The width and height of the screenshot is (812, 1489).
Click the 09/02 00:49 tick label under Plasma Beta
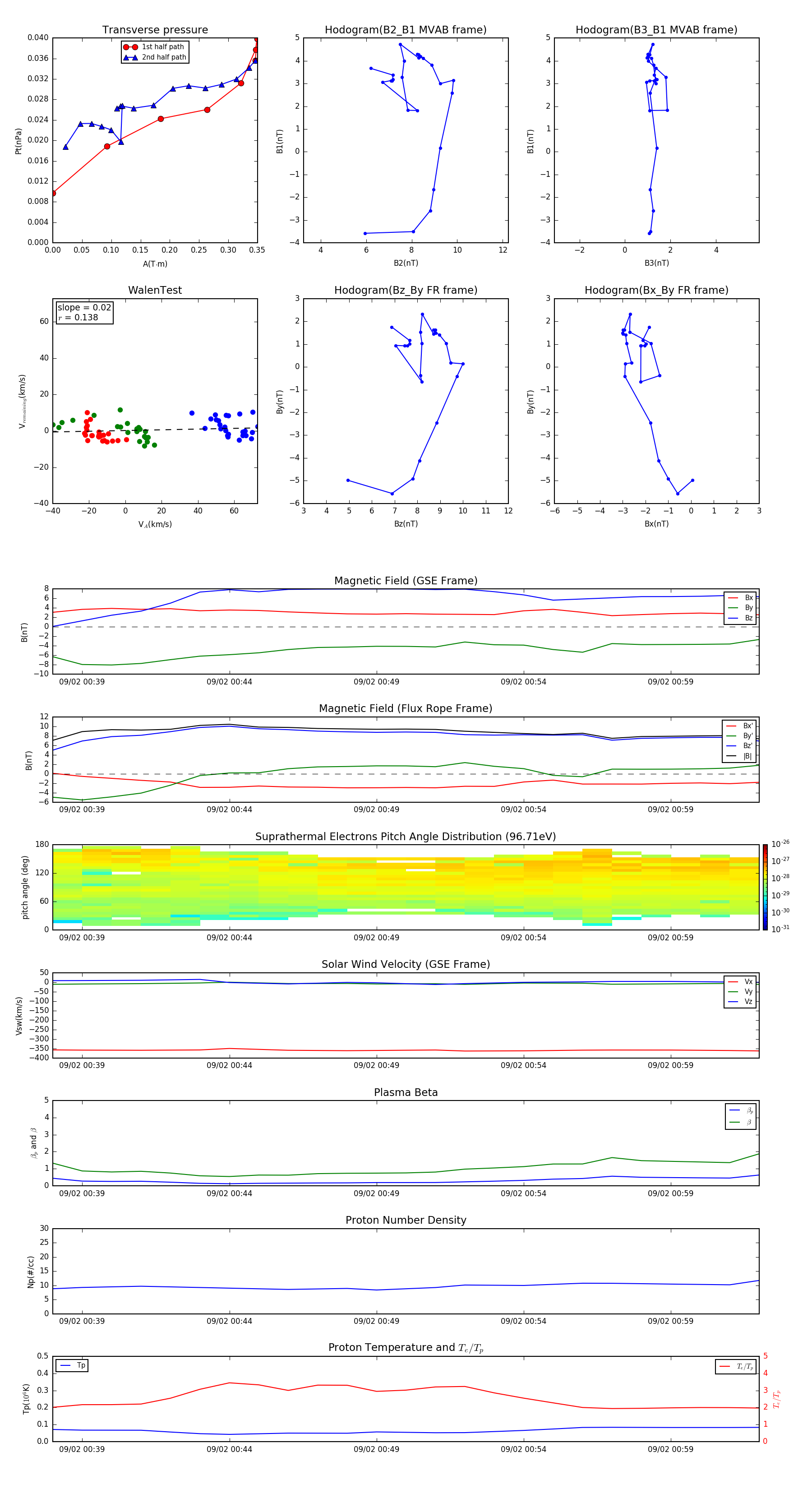[x=376, y=1193]
